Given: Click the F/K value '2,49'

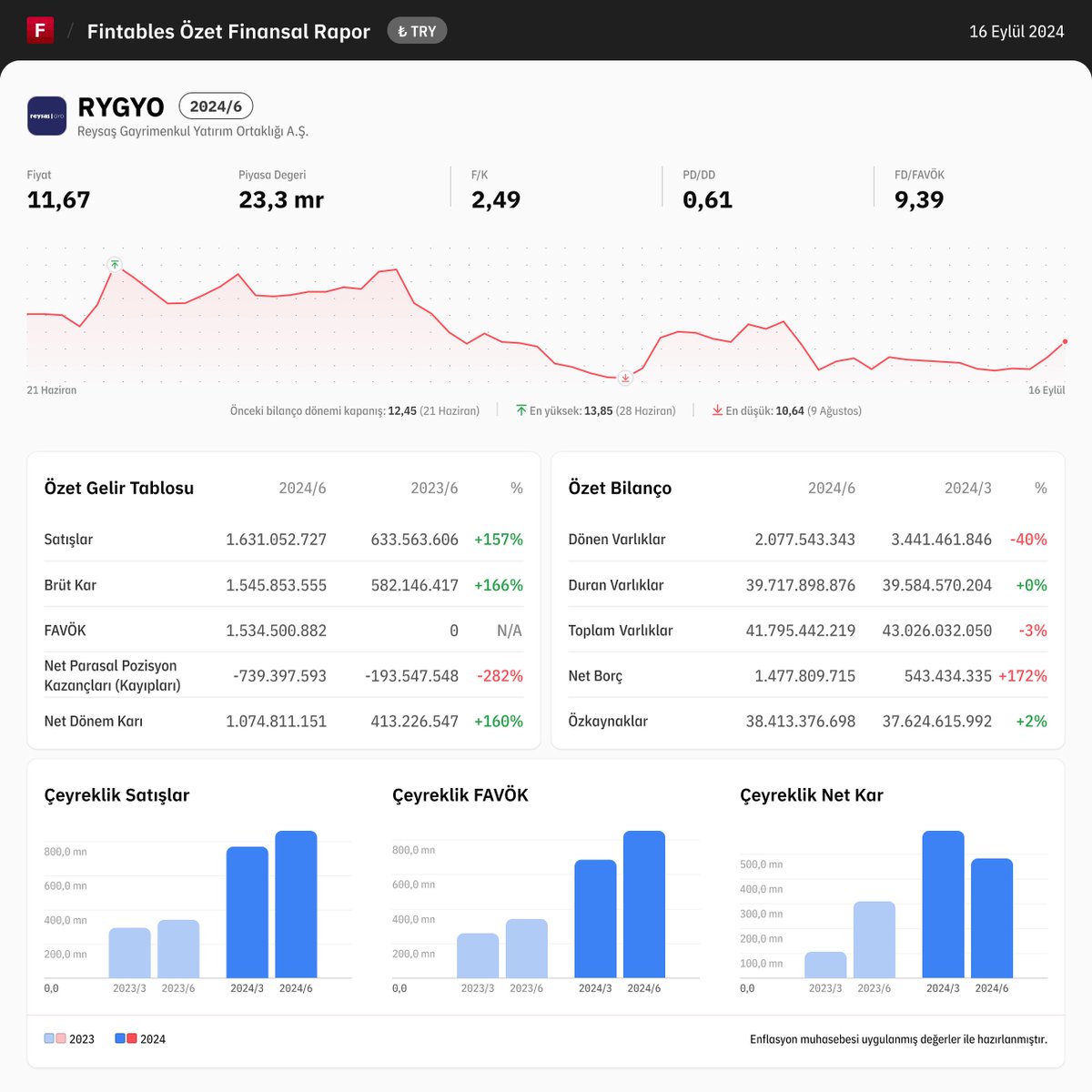Looking at the screenshot, I should 496,199.
